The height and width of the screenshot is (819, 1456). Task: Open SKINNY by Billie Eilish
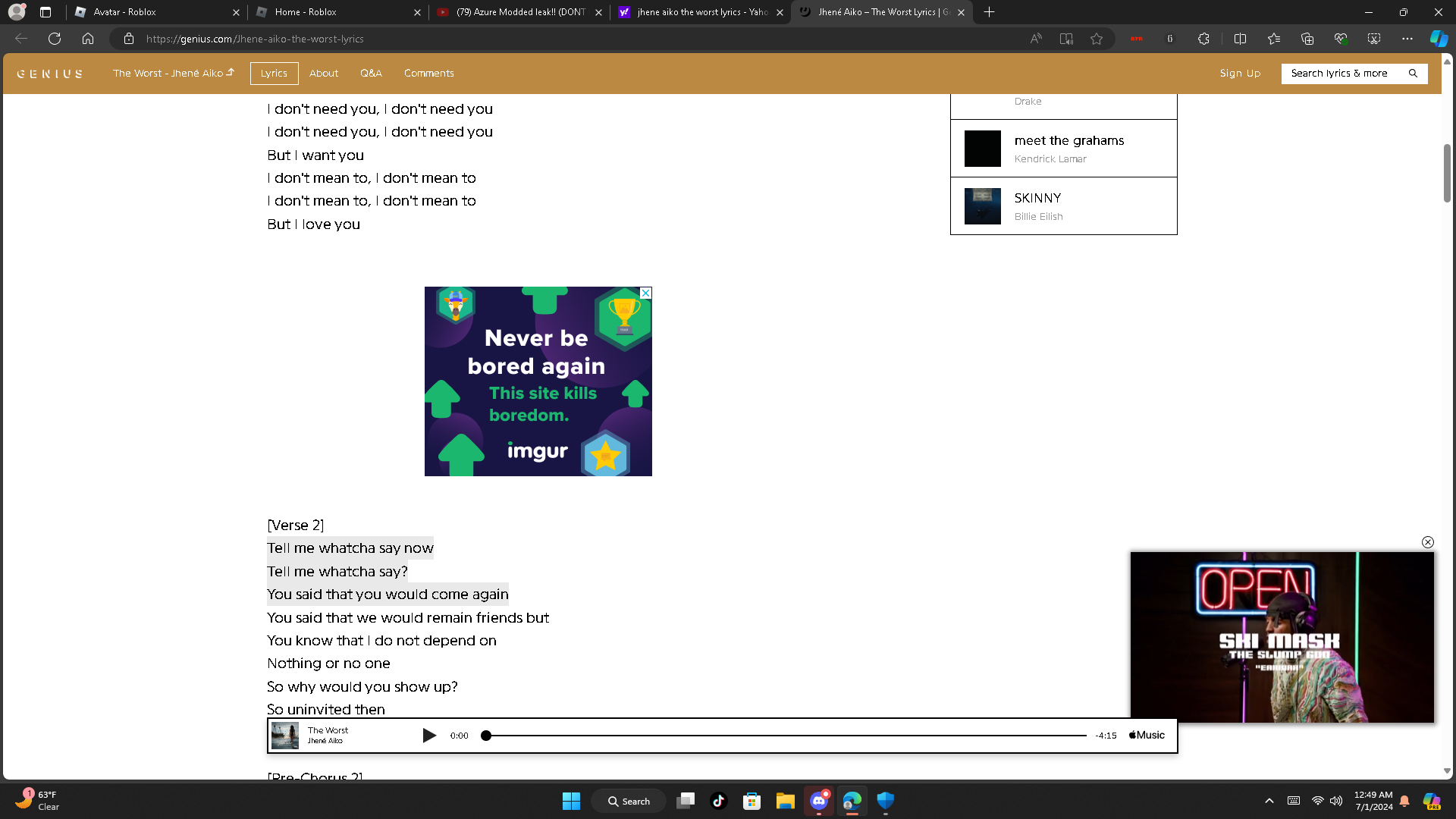pyautogui.click(x=1064, y=206)
